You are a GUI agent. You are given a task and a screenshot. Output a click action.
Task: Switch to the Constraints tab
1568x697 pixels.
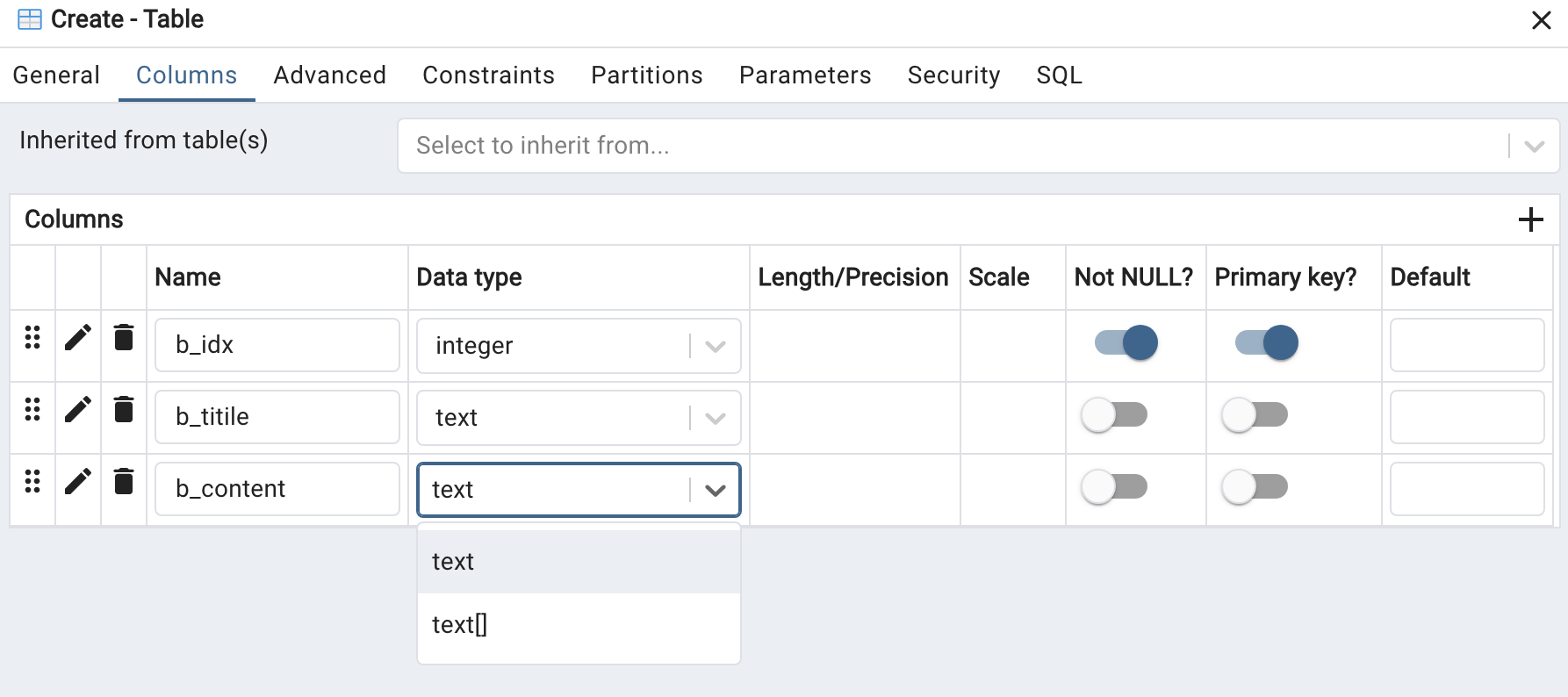pos(488,75)
